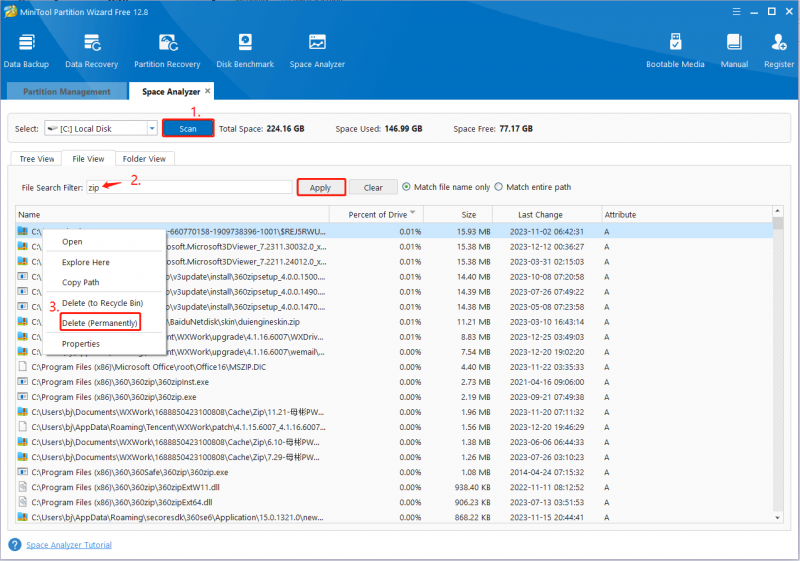Switch to Tree View tab
Image resolution: width=800 pixels, height=561 pixels.
(37, 159)
